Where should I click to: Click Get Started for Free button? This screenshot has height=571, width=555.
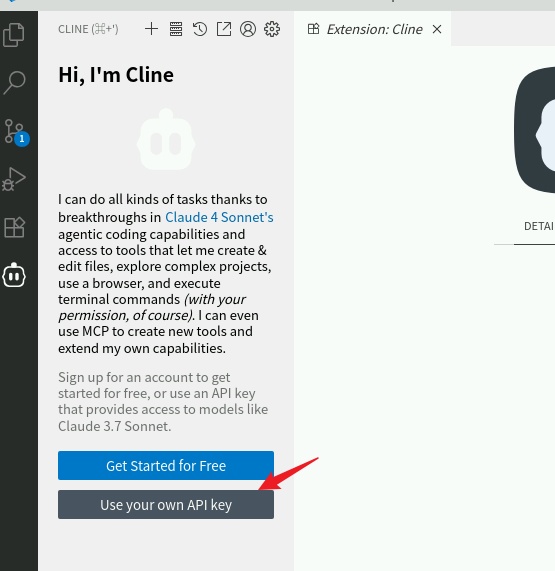pyautogui.click(x=166, y=466)
